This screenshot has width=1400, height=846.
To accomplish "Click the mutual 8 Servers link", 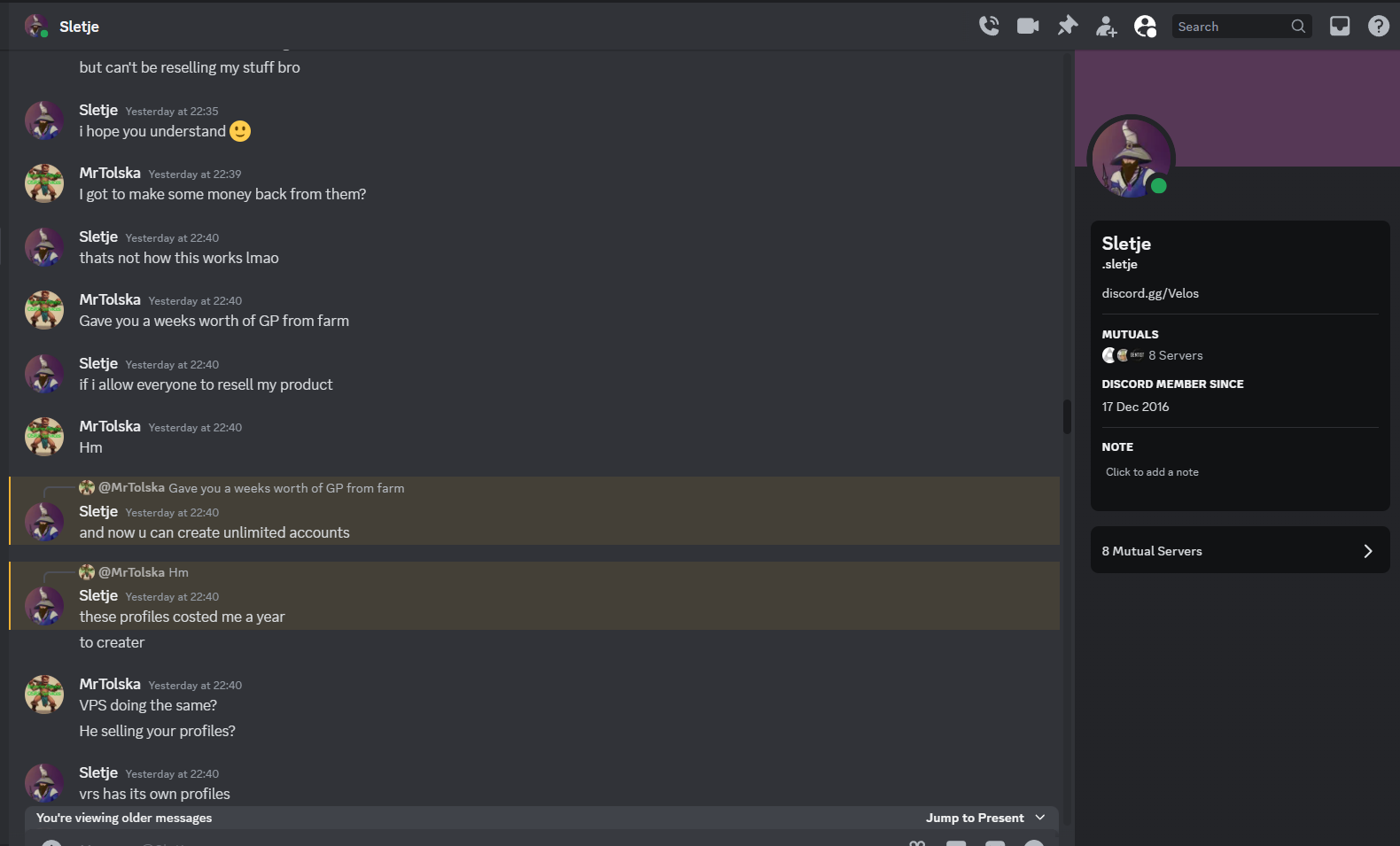I will [x=1176, y=355].
